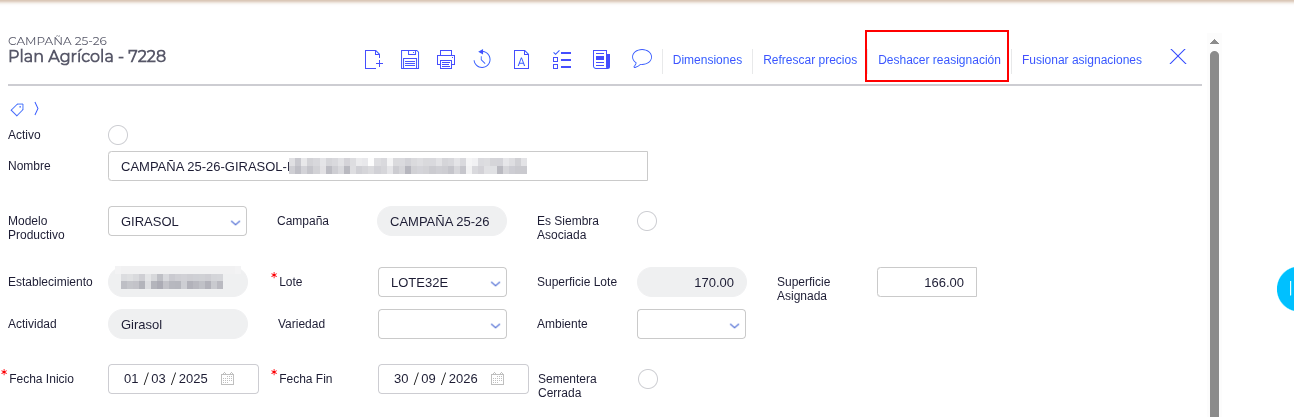Open the history clock icon
Viewport: 1294px width, 417px height.
[482, 60]
